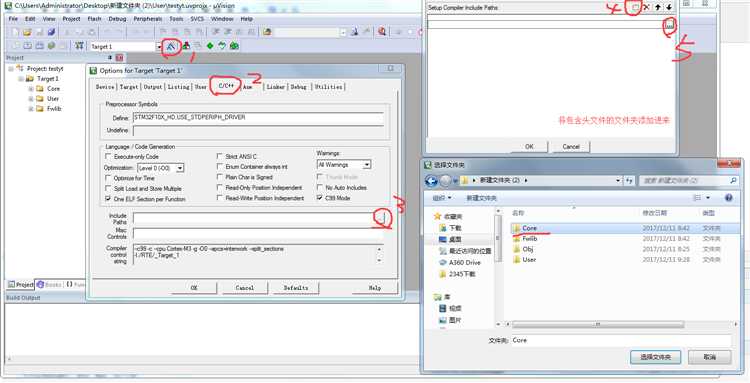The width and height of the screenshot is (750, 383).
Task: Move include path down arrow
Action: coord(669,7)
